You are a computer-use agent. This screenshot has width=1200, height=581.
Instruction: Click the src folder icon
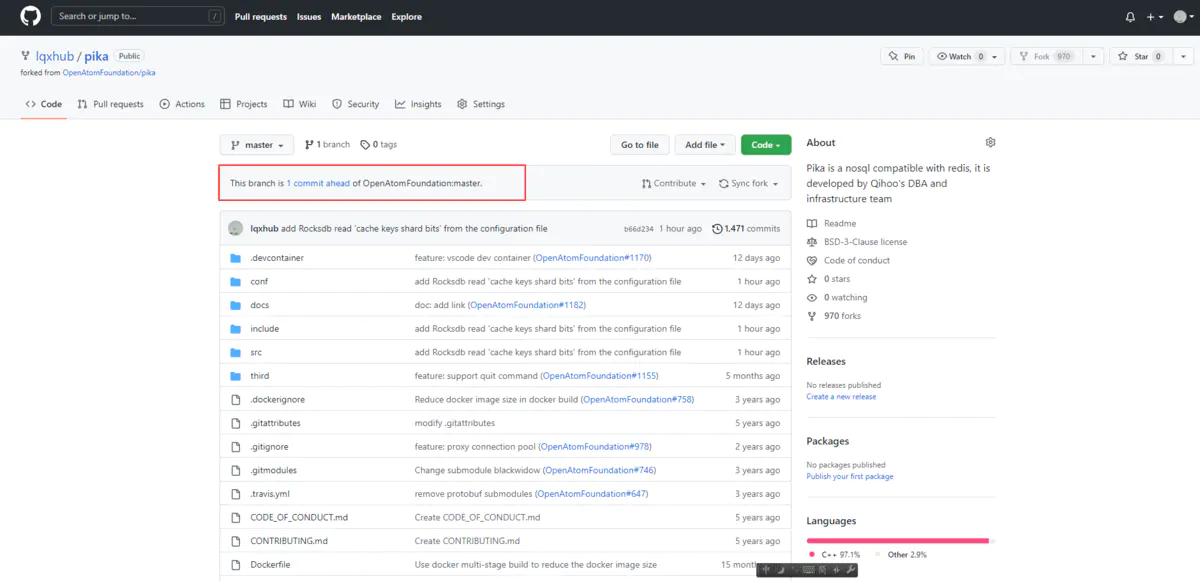[x=236, y=352]
